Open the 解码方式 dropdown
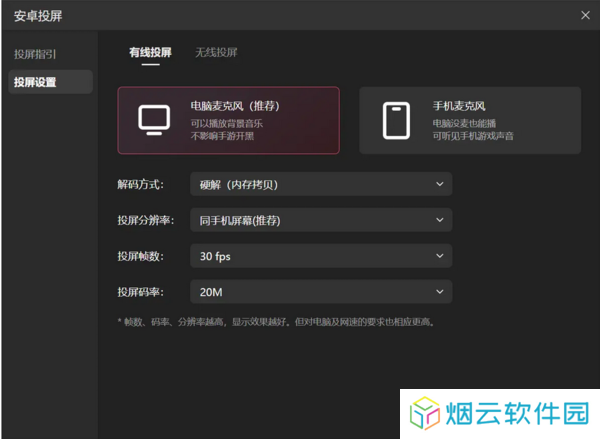 click(321, 184)
